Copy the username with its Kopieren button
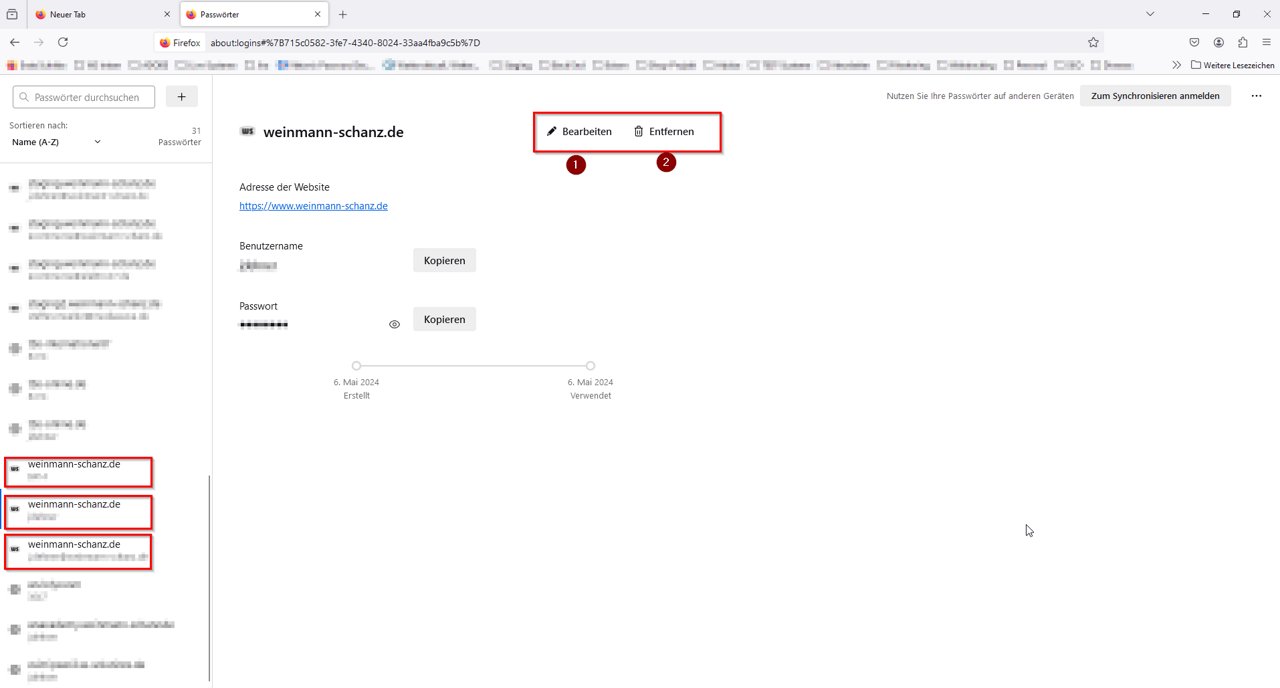 point(444,260)
